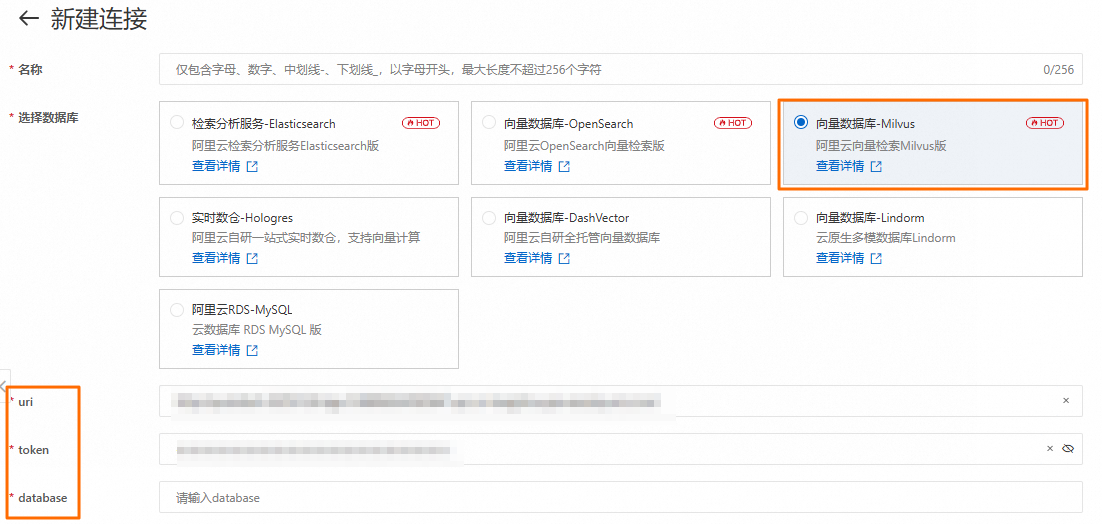Screen dimensions: 1102x524
Task: Select the 实时数仓-Hologres radio button
Action: pyautogui.click(x=176, y=218)
